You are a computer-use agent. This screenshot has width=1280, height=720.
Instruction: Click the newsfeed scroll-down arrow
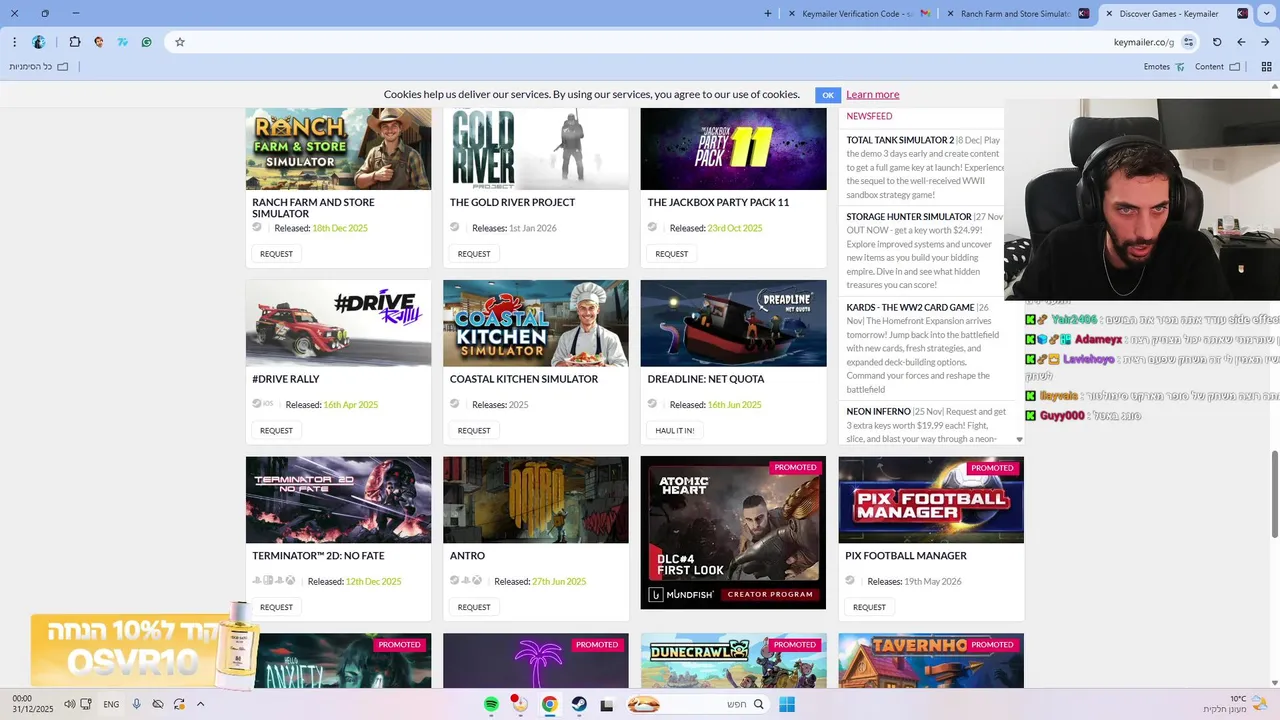click(x=1020, y=439)
